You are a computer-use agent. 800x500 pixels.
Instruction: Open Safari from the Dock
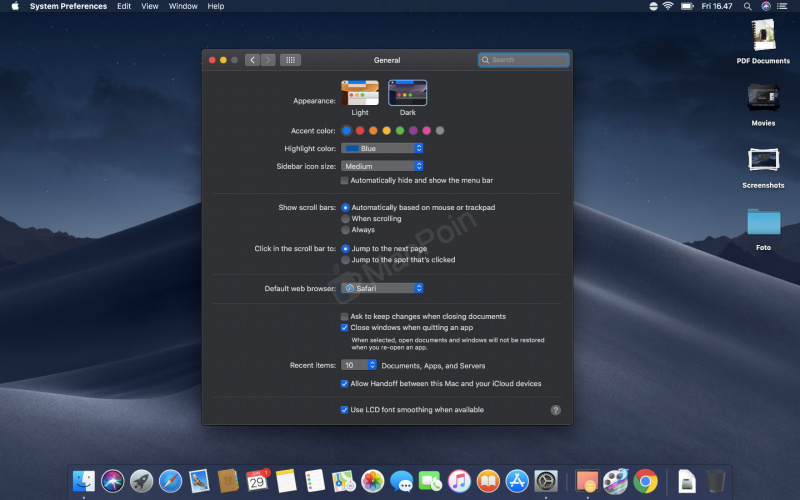point(170,481)
